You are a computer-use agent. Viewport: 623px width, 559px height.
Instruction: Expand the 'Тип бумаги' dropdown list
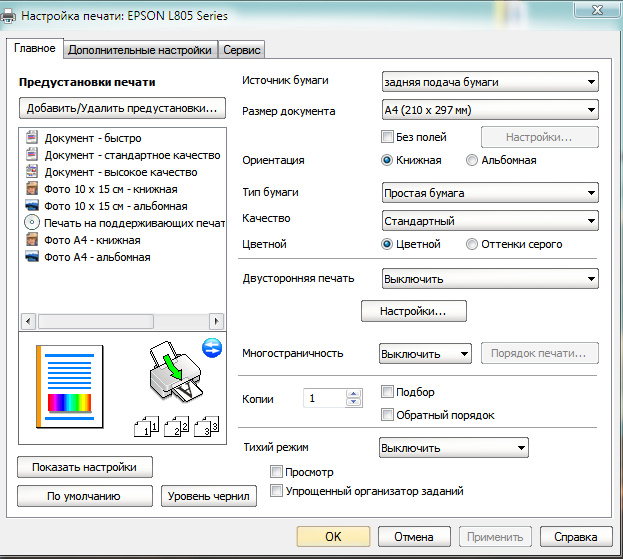[x=490, y=193]
